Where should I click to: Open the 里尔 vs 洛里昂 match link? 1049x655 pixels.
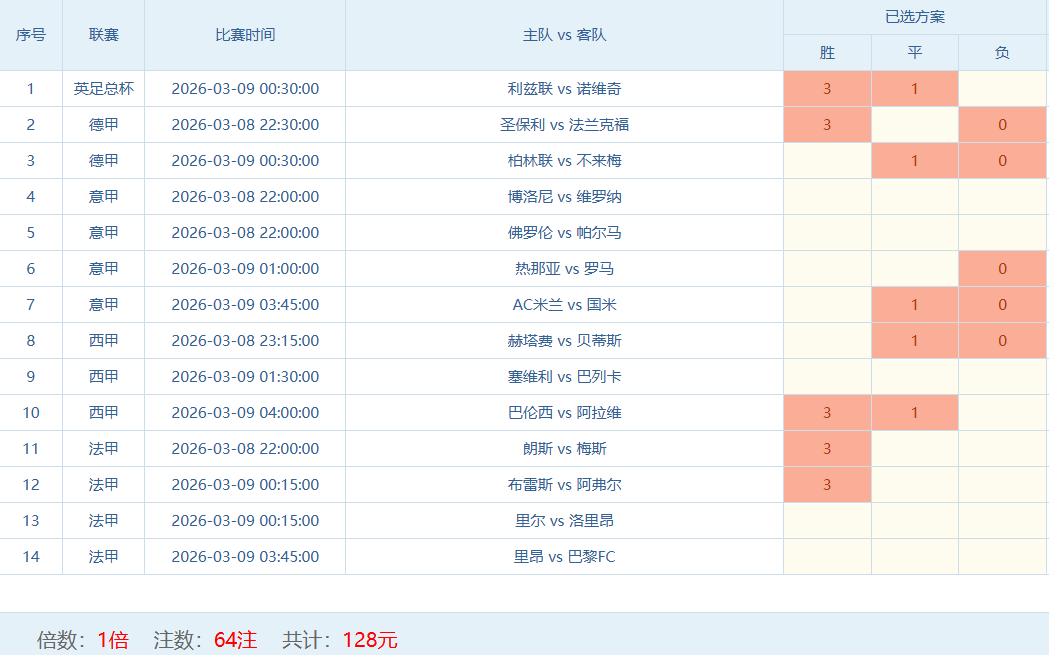(564, 521)
